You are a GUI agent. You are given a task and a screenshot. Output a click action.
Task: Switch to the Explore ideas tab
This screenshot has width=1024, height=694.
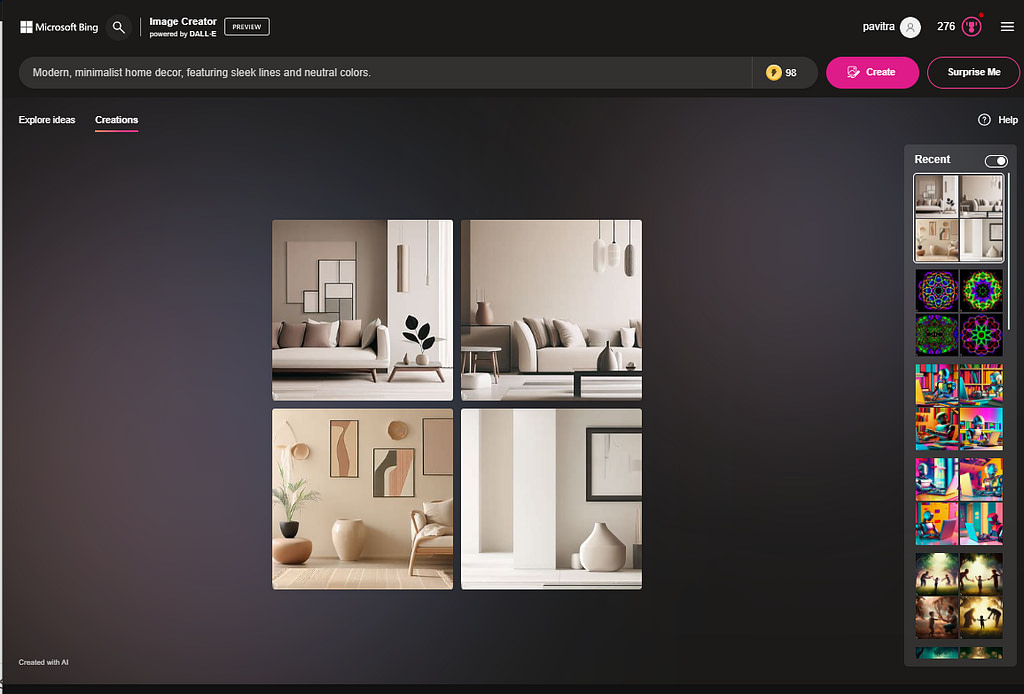(46, 119)
